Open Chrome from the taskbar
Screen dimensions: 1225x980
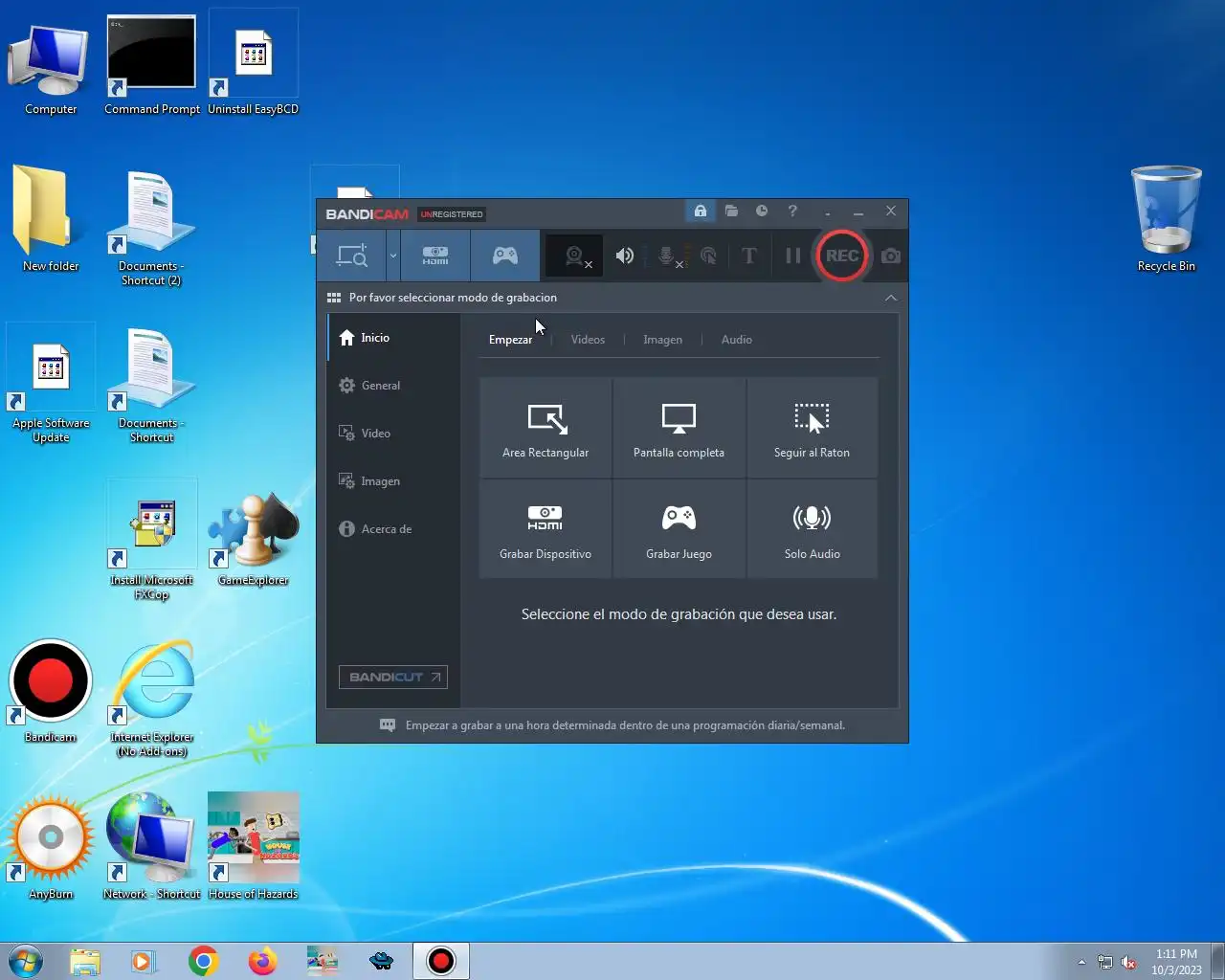click(x=203, y=961)
